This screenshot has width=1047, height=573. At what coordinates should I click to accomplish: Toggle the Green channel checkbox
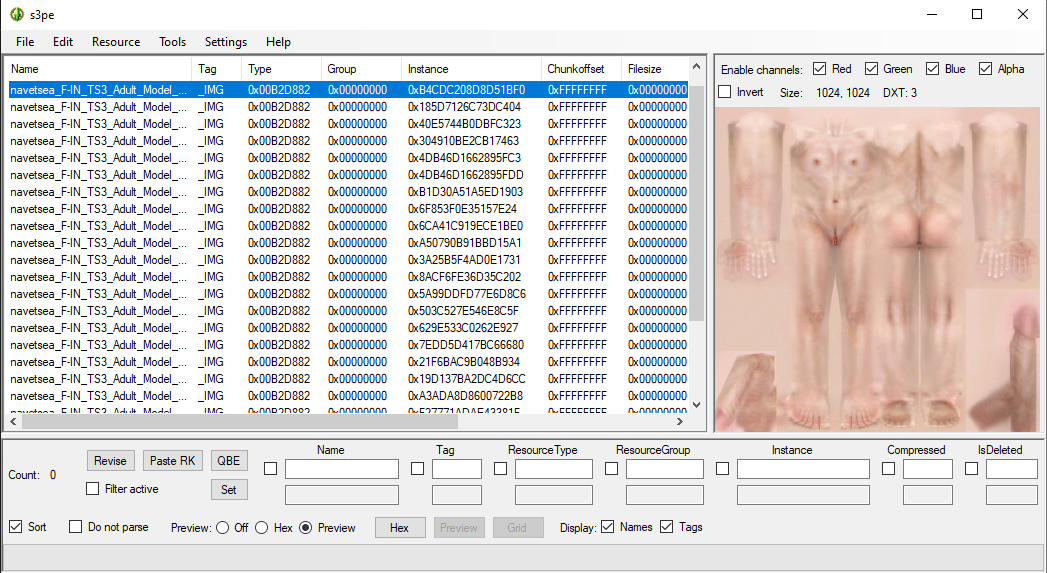[x=871, y=69]
